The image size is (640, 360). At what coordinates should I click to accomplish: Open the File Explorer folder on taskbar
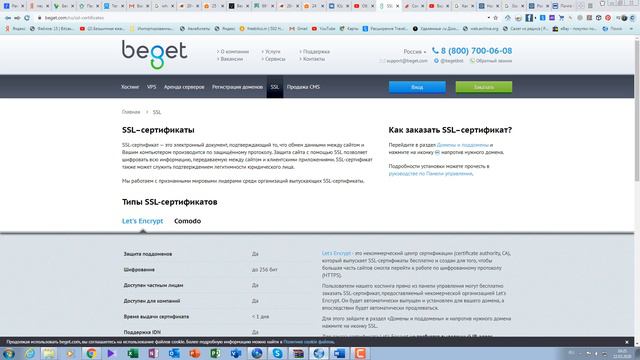tap(49, 353)
